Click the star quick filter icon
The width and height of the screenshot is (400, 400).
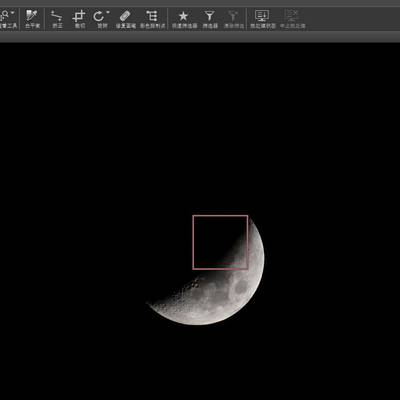point(183,16)
